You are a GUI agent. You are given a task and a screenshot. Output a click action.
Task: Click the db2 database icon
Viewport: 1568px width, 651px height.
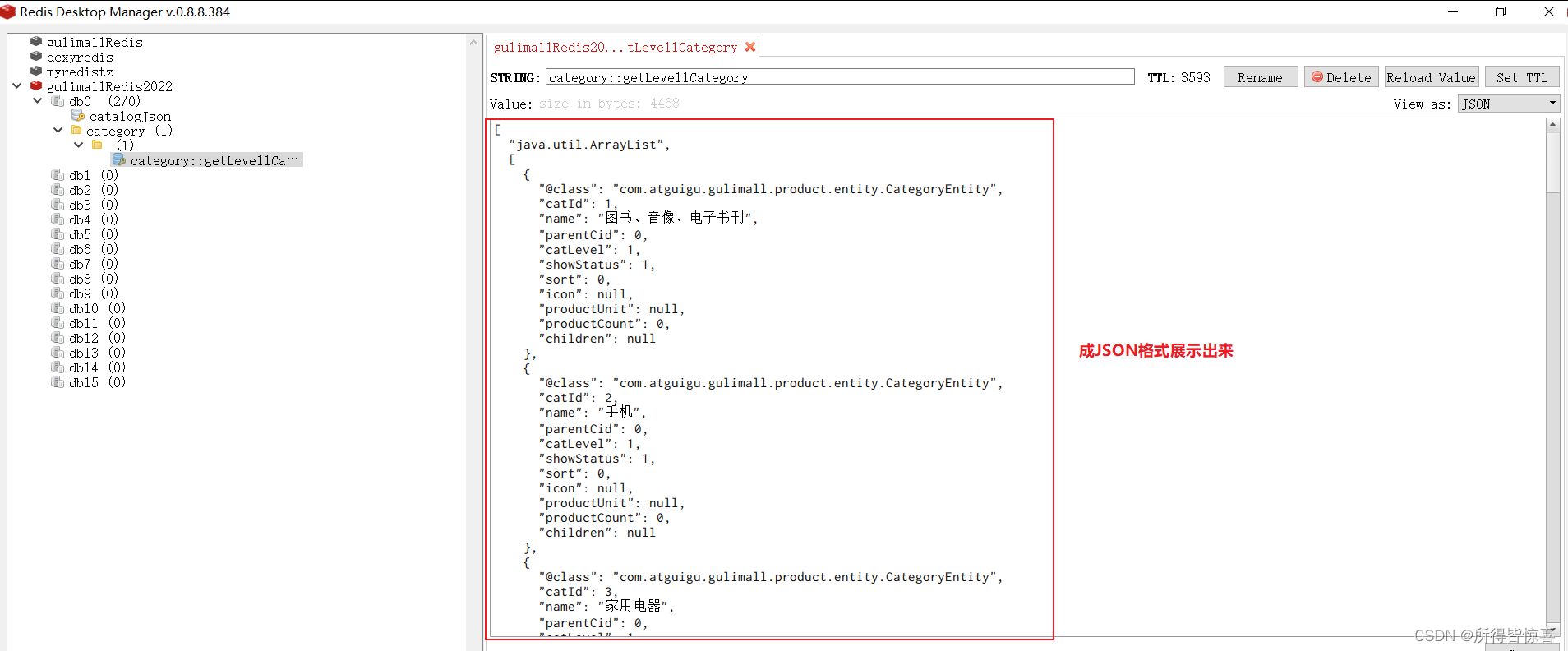click(x=58, y=190)
